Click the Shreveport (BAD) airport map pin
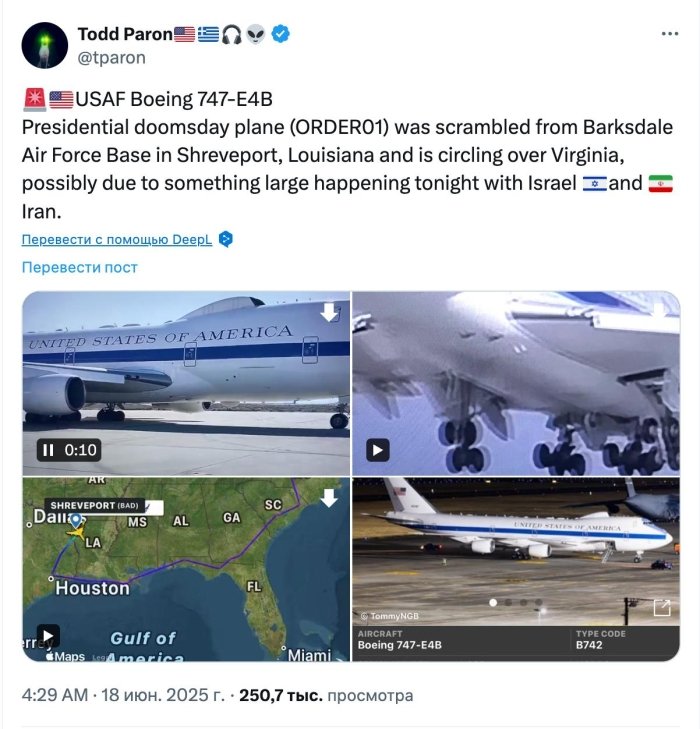The width and height of the screenshot is (700, 729). [x=76, y=520]
